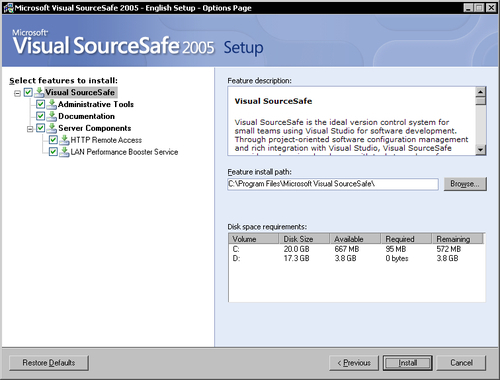Image resolution: width=500 pixels, height=380 pixels.
Task: Select the D: volume row
Action: click(356, 258)
